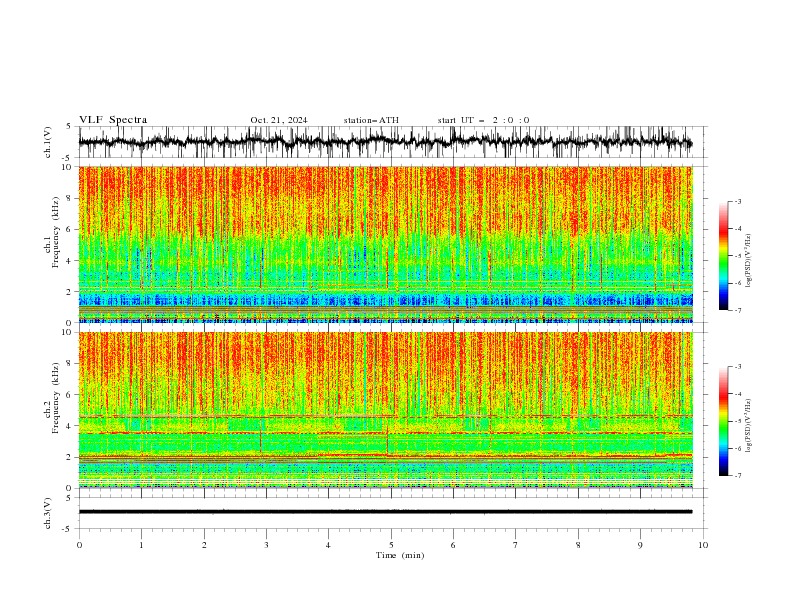Click the ch.2 PSD color bar
792x612 pixels.
coord(723,421)
